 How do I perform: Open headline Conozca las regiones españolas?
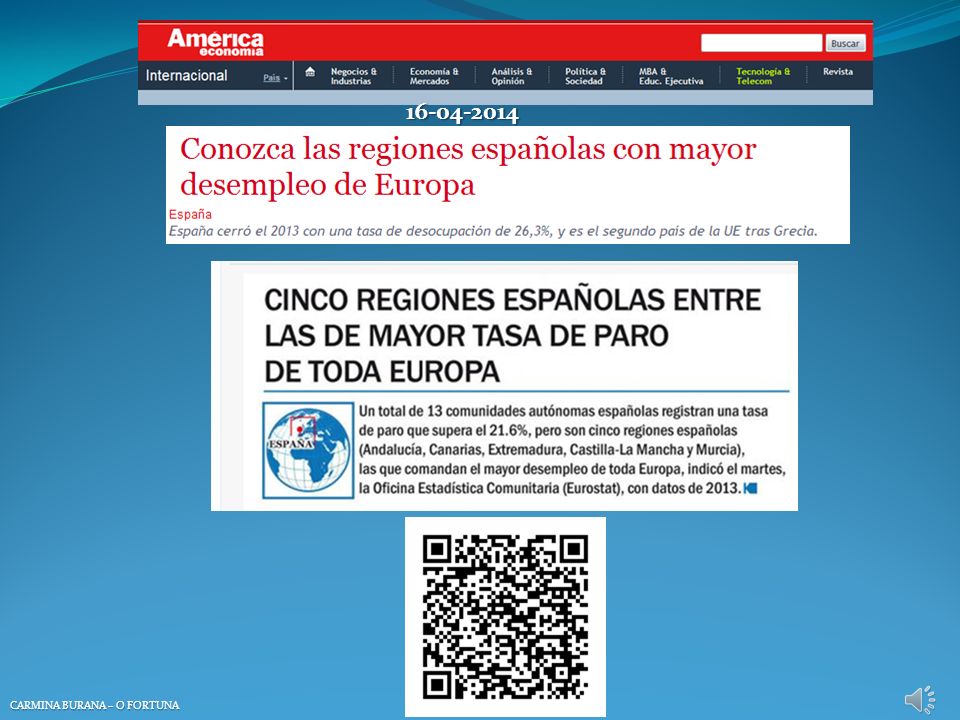[468, 167]
